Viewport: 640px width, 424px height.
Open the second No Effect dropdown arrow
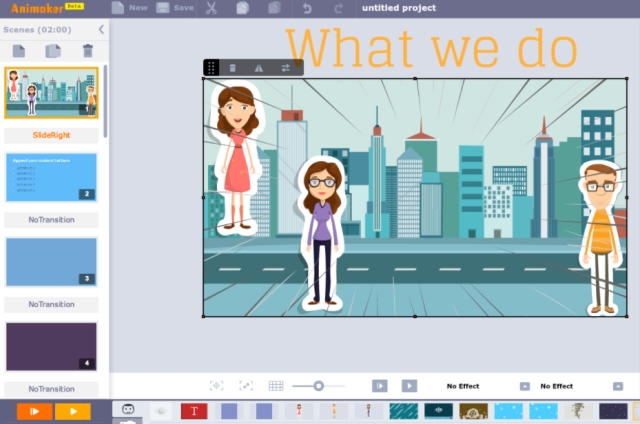pos(617,386)
